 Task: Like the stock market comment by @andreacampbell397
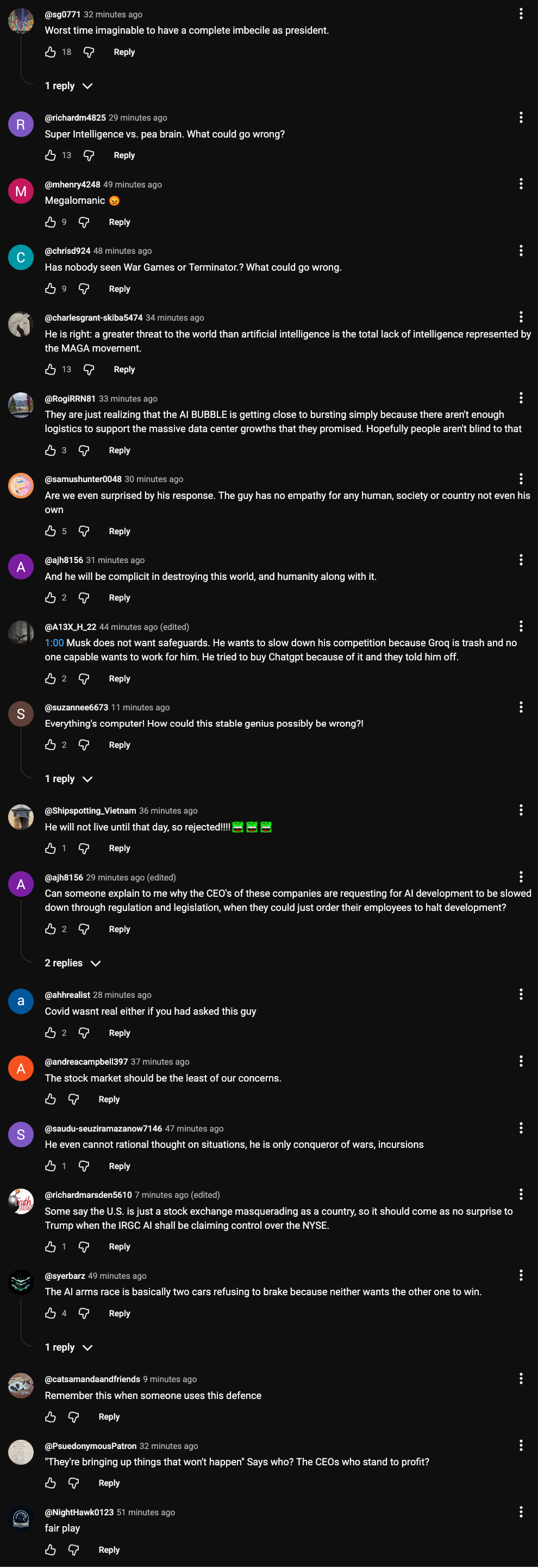pyautogui.click(x=51, y=1100)
